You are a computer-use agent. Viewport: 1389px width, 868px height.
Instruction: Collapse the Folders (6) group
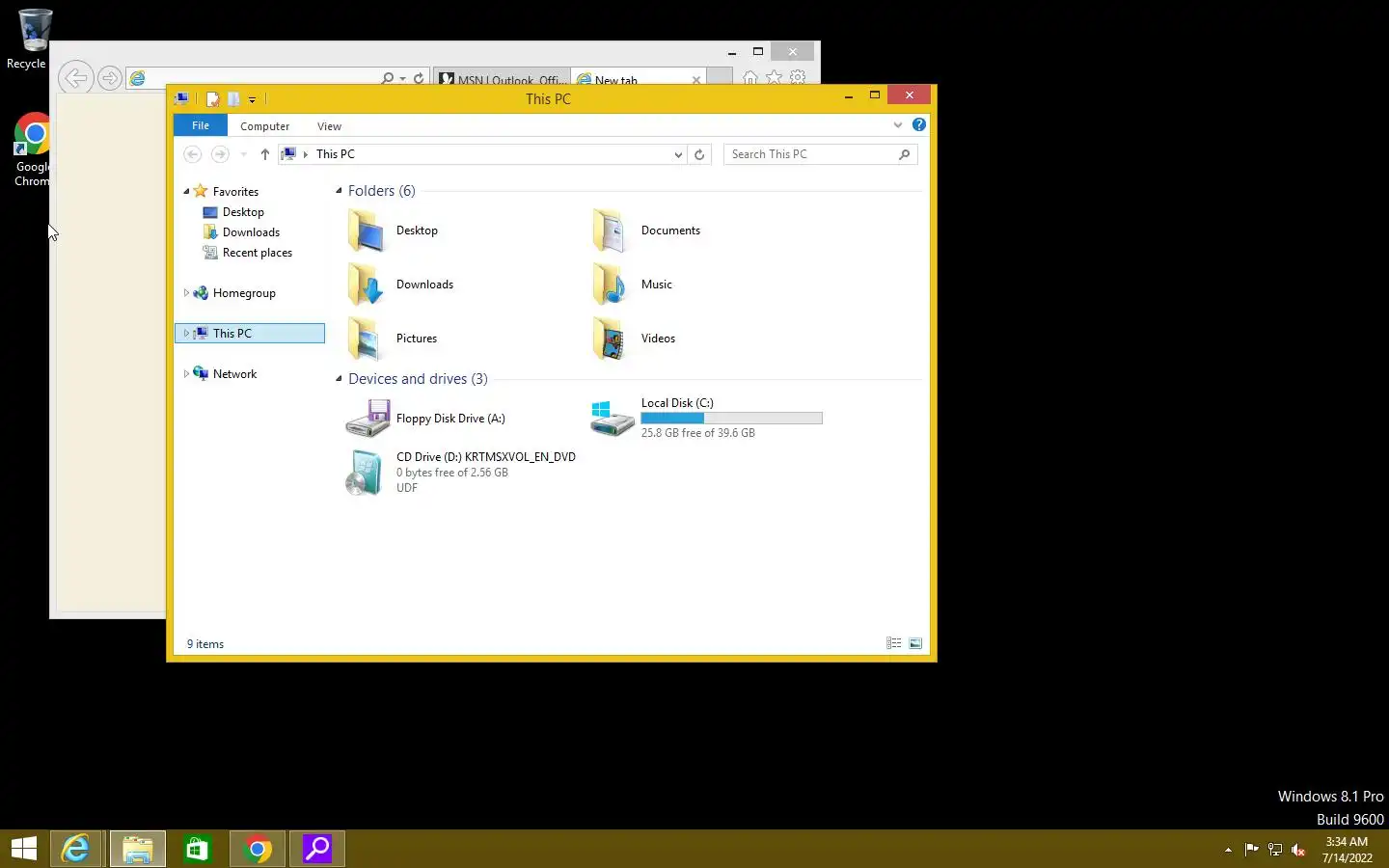point(339,191)
